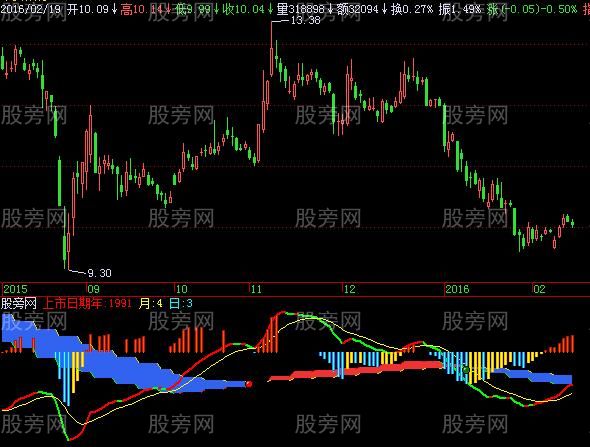
Task: Select the 02 month marker on the time axis
Action: click(x=539, y=289)
